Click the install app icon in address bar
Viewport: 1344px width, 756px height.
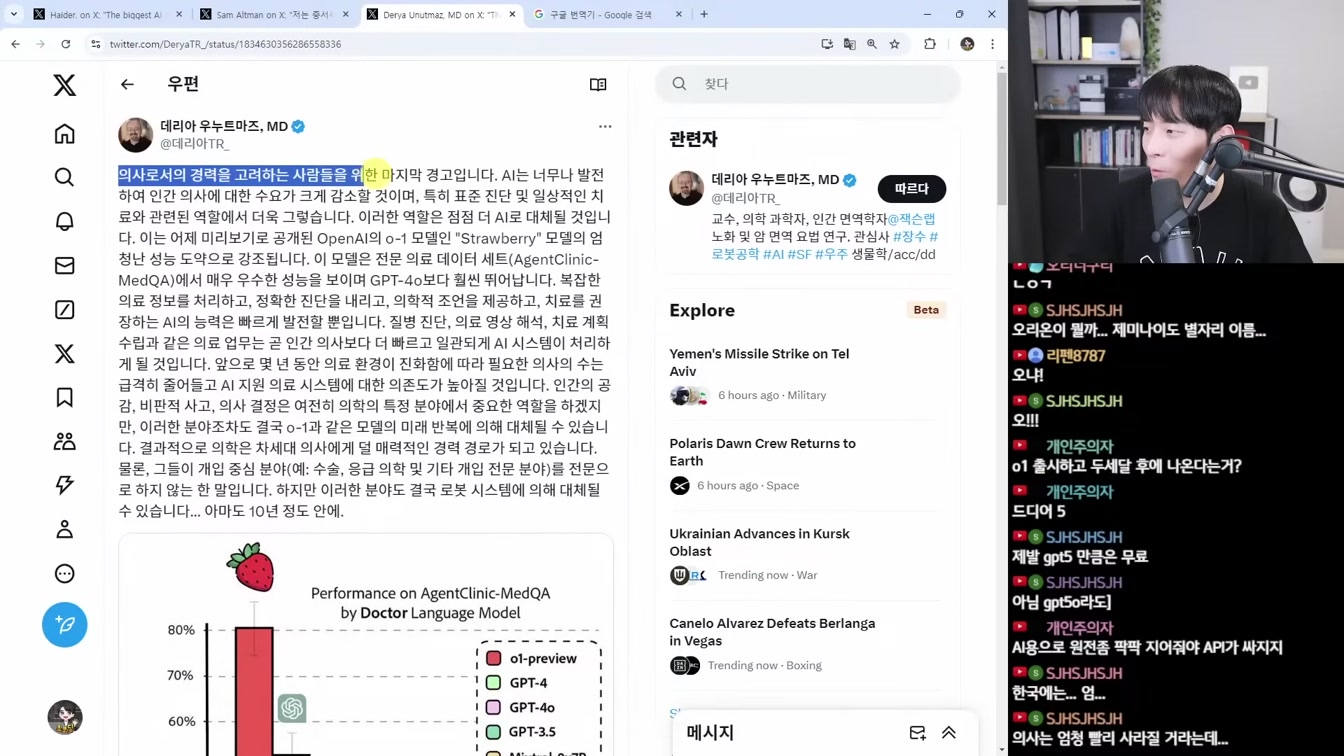827,44
